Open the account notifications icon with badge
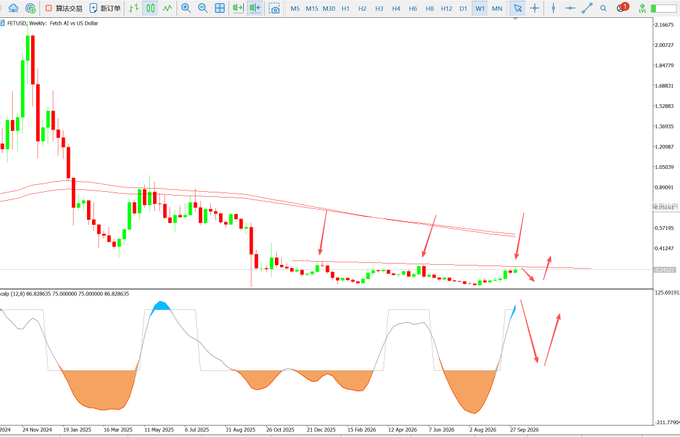The height and width of the screenshot is (437, 680). 623,7
